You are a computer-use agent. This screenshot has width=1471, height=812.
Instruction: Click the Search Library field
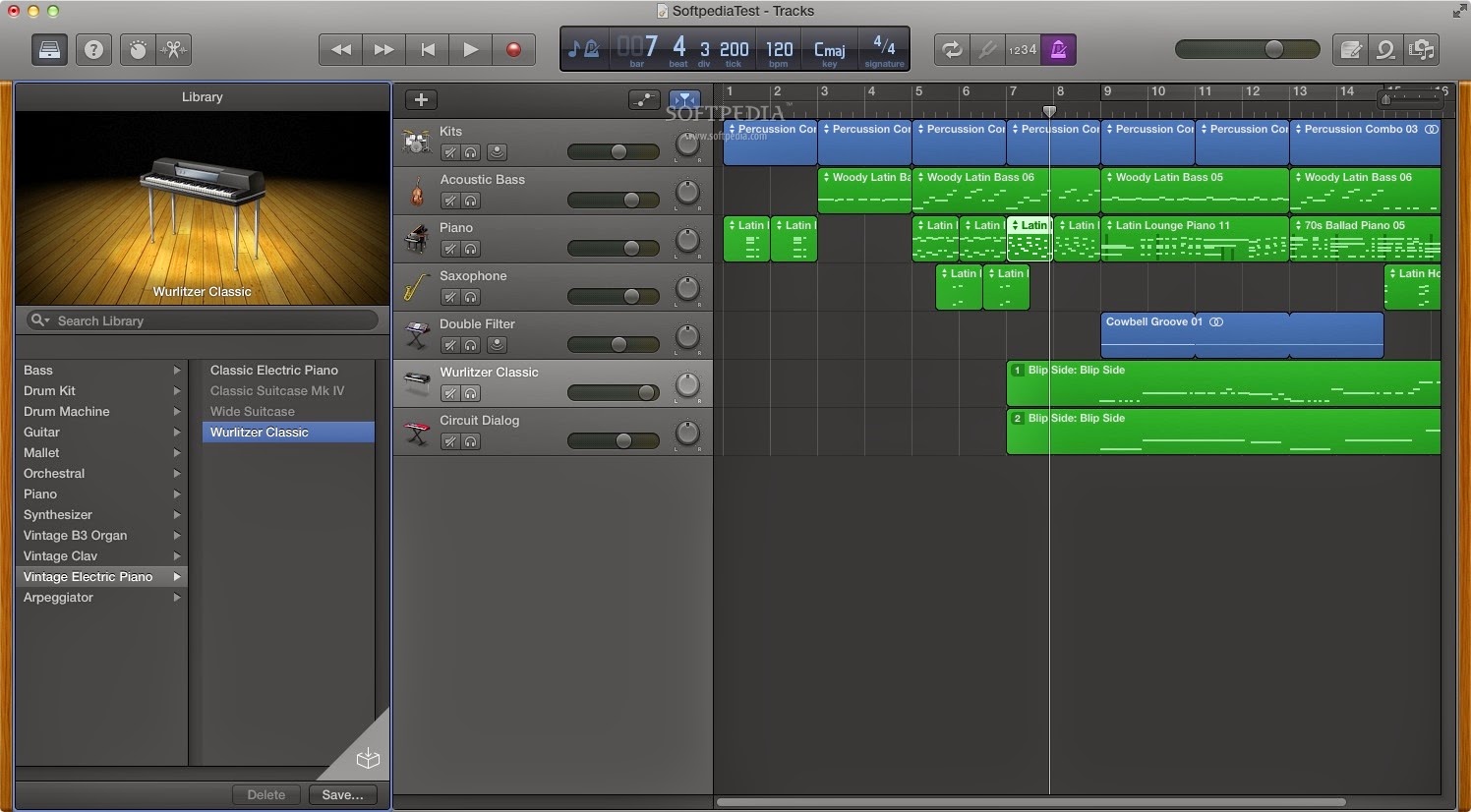pyautogui.click(x=202, y=320)
